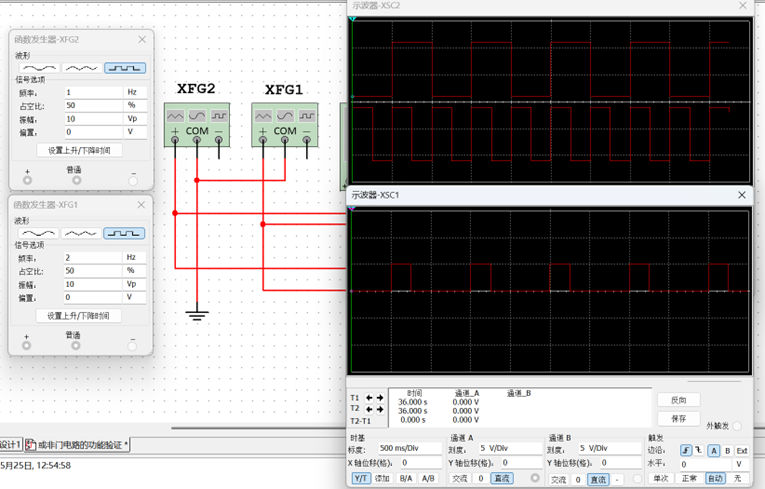Click the plus terminal in XFG1 panel
This screenshot has width=765, height=489.
pos(26,346)
